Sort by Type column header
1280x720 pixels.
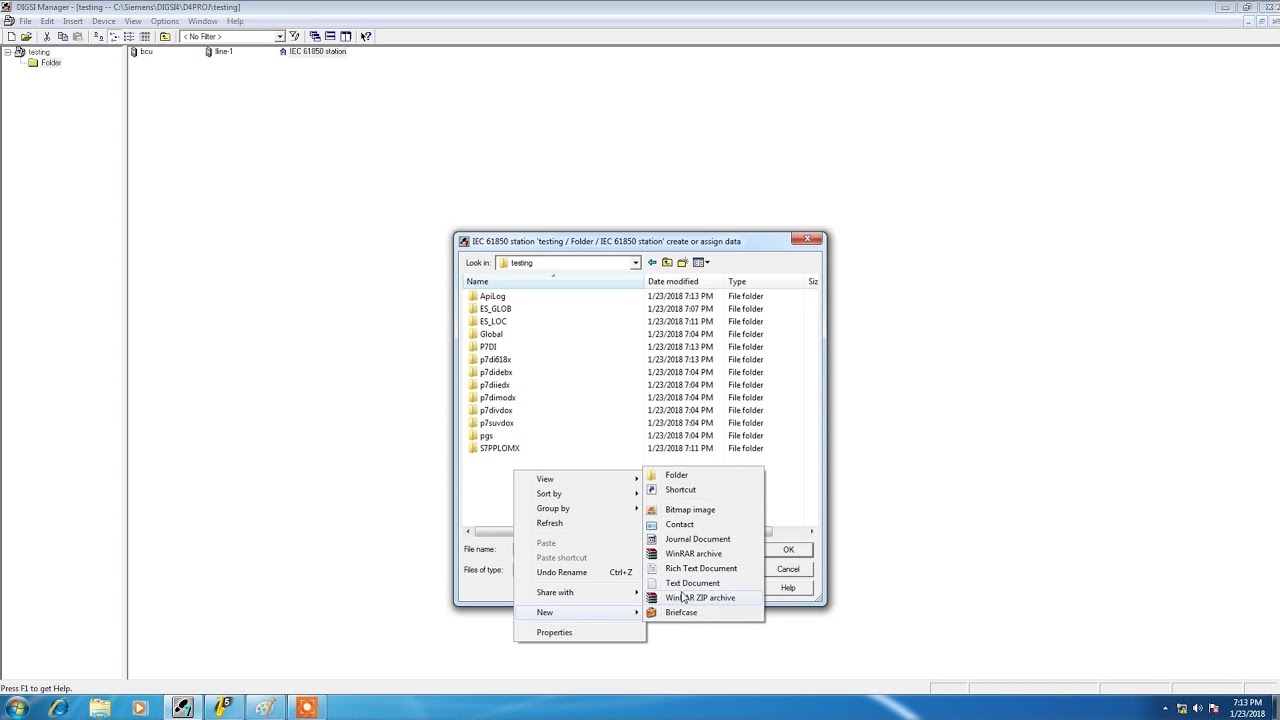(x=765, y=282)
